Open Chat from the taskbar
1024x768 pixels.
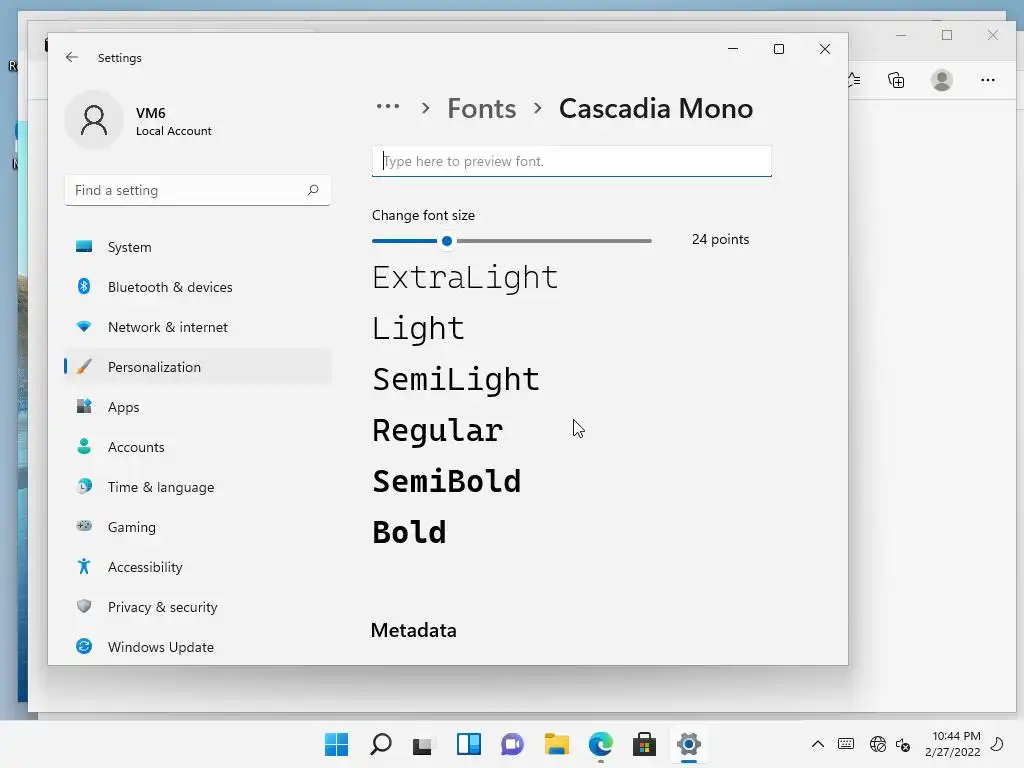(x=513, y=744)
